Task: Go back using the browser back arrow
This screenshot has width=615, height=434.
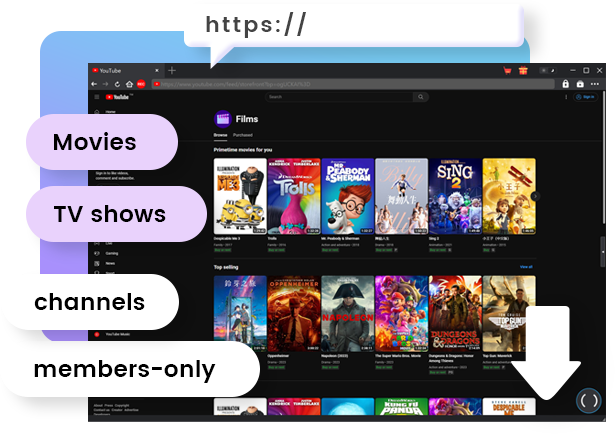Action: click(94, 84)
